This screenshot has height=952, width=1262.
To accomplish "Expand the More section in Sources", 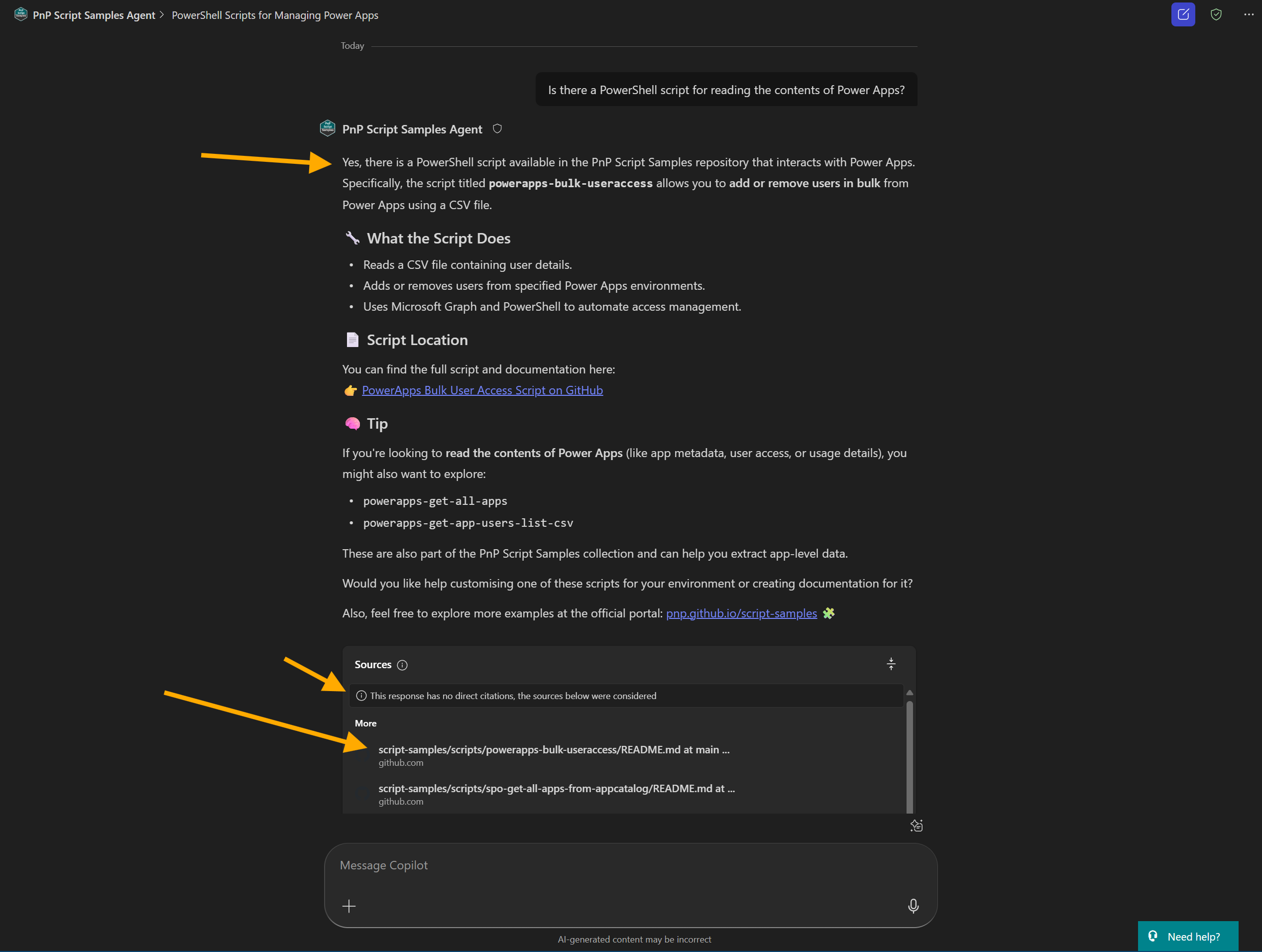I will 366,723.
